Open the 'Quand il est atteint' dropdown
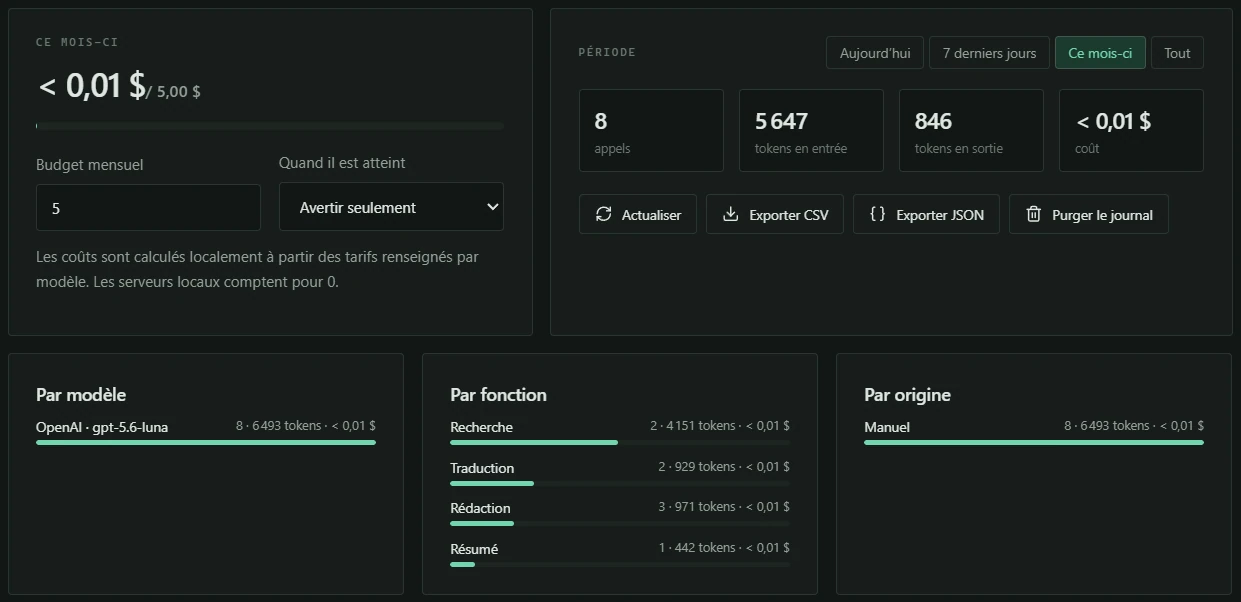Screen dimensions: 1241x602 [x=391, y=207]
